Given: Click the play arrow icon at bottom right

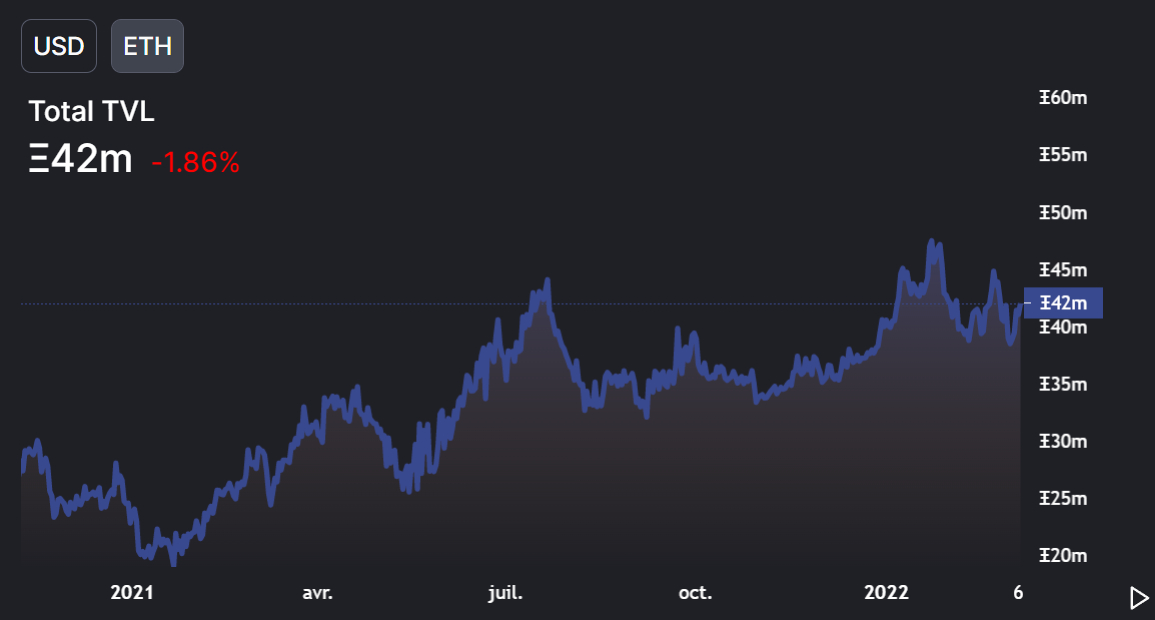Looking at the screenshot, I should pos(1138,598).
